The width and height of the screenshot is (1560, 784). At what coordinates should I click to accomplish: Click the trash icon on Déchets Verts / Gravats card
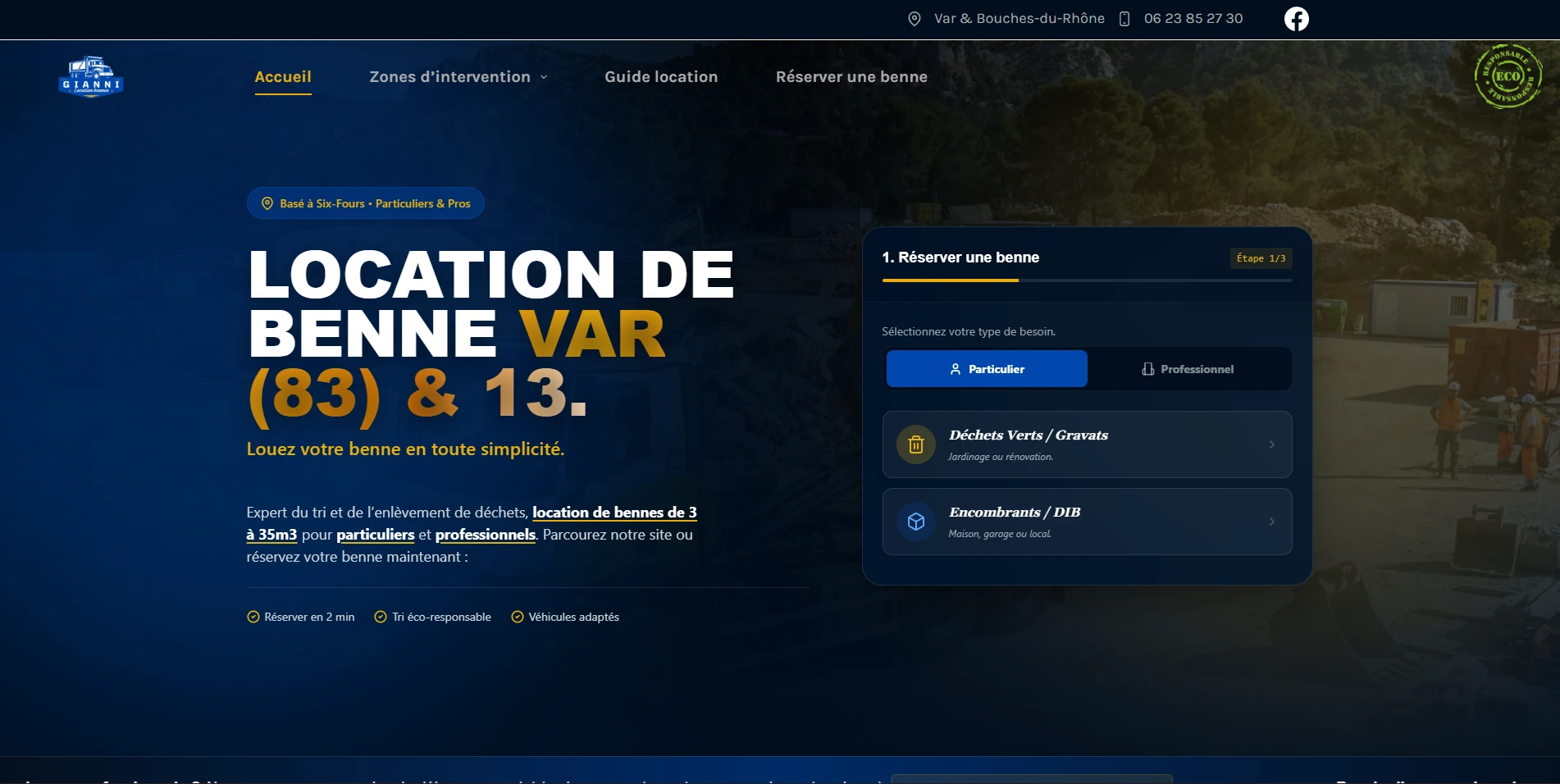pyautogui.click(x=916, y=444)
